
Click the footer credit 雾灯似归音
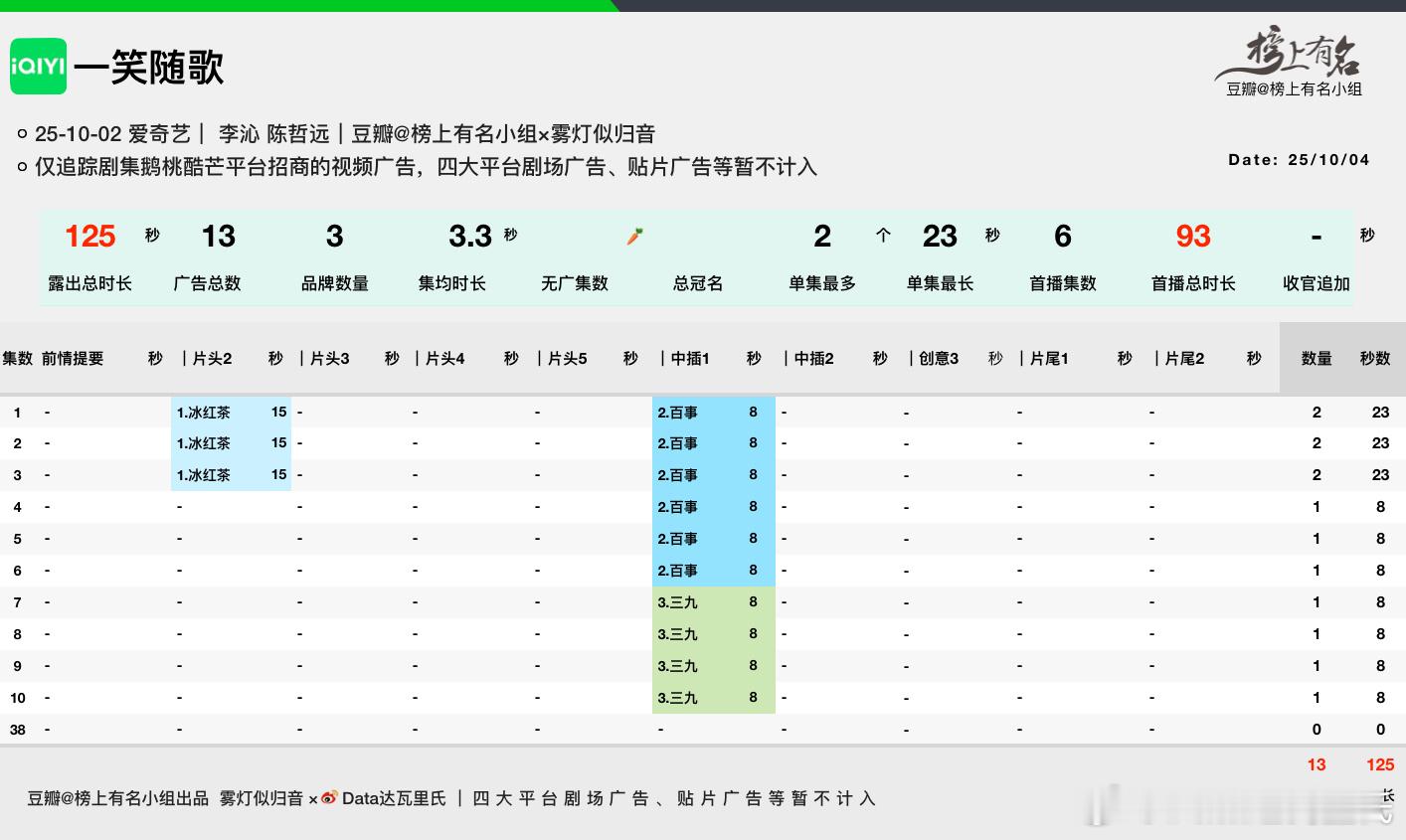(x=261, y=798)
